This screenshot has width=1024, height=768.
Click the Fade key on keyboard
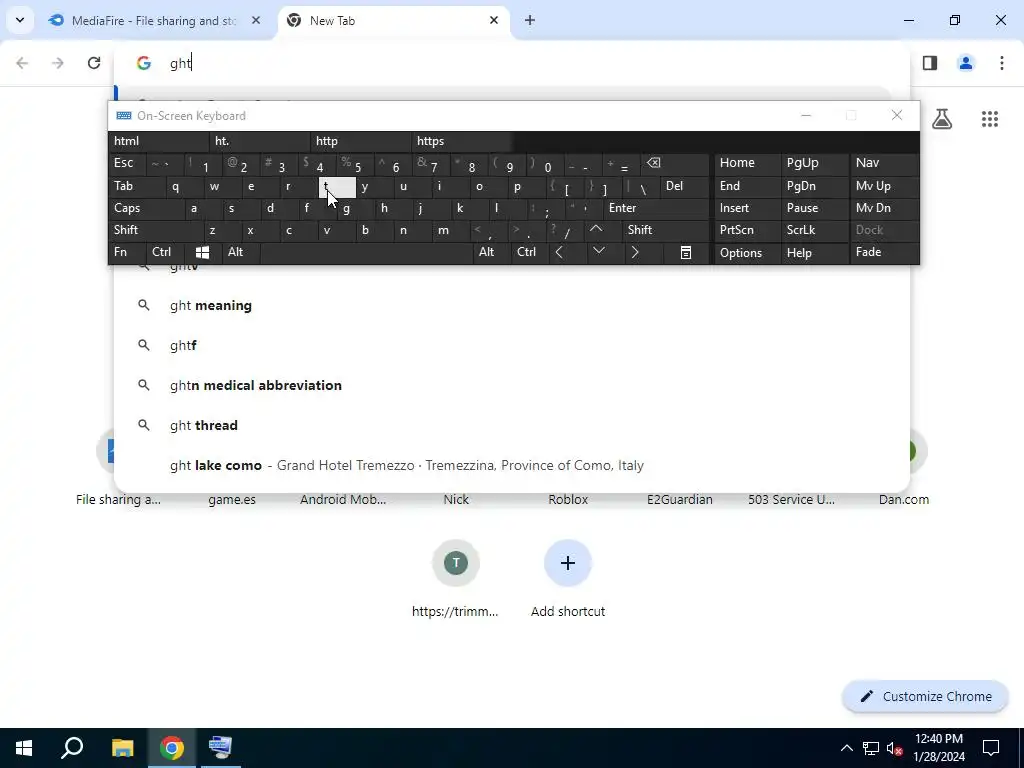click(884, 253)
